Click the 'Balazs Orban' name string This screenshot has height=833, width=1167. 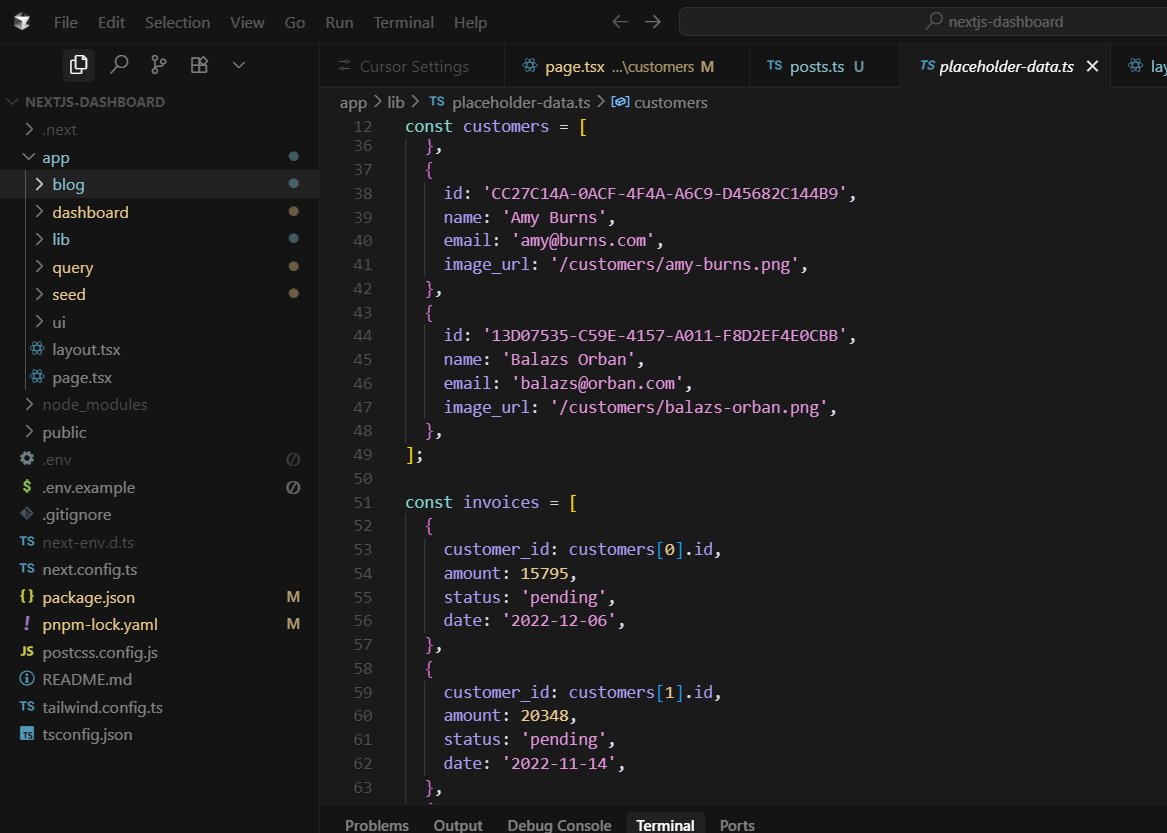coord(569,360)
